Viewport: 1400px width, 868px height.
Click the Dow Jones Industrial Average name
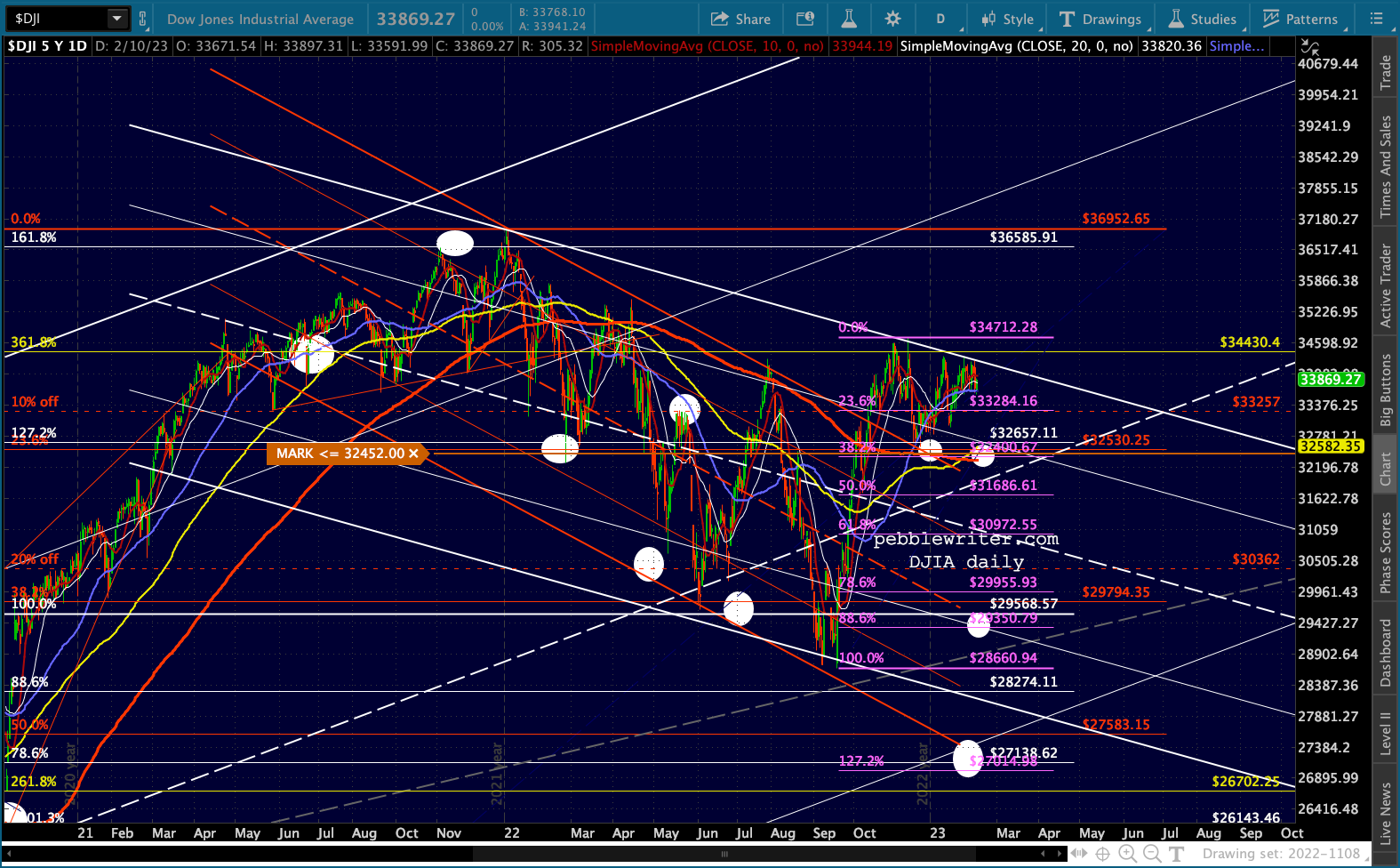[x=260, y=19]
